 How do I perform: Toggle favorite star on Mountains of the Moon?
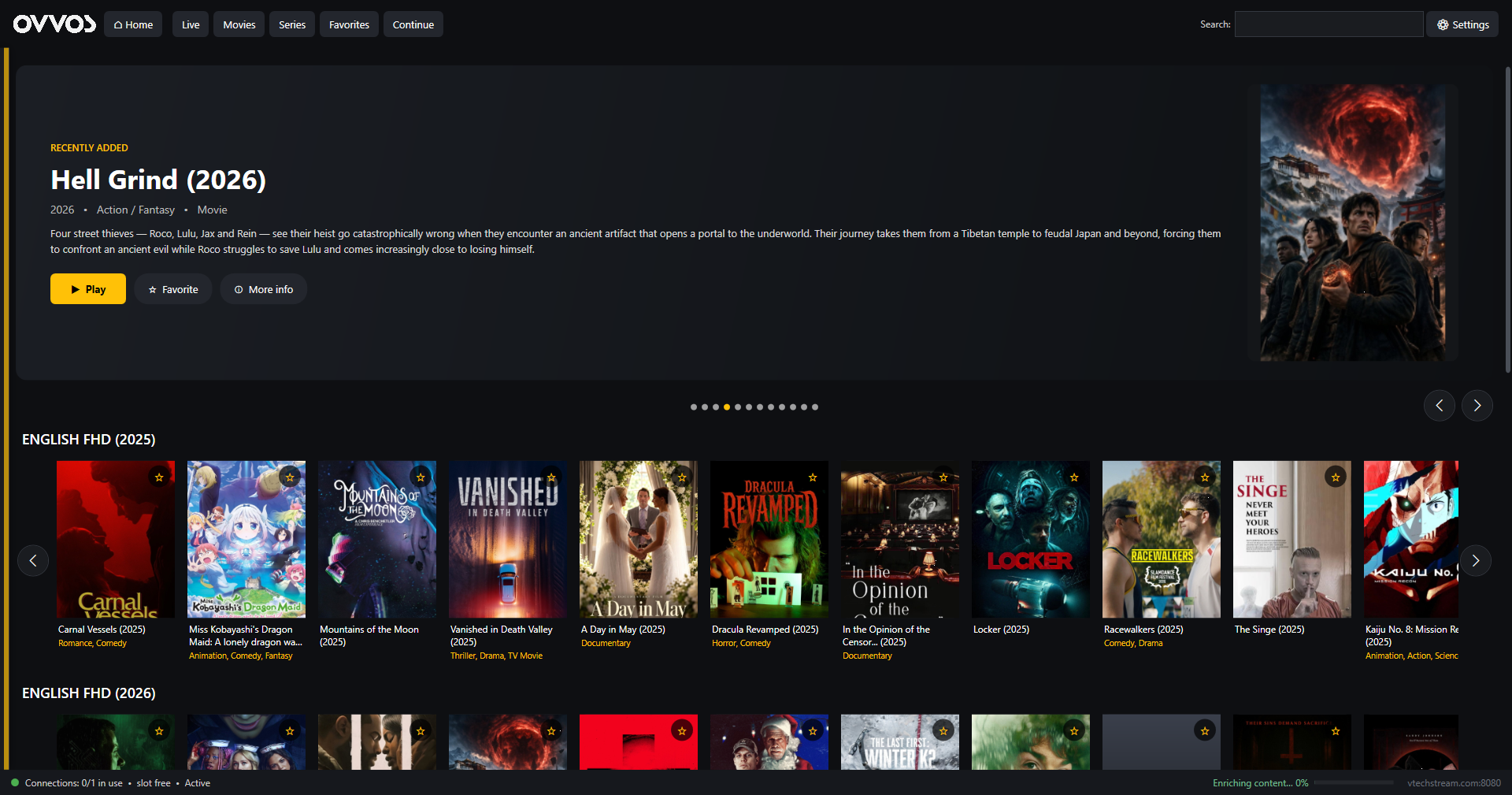[421, 477]
